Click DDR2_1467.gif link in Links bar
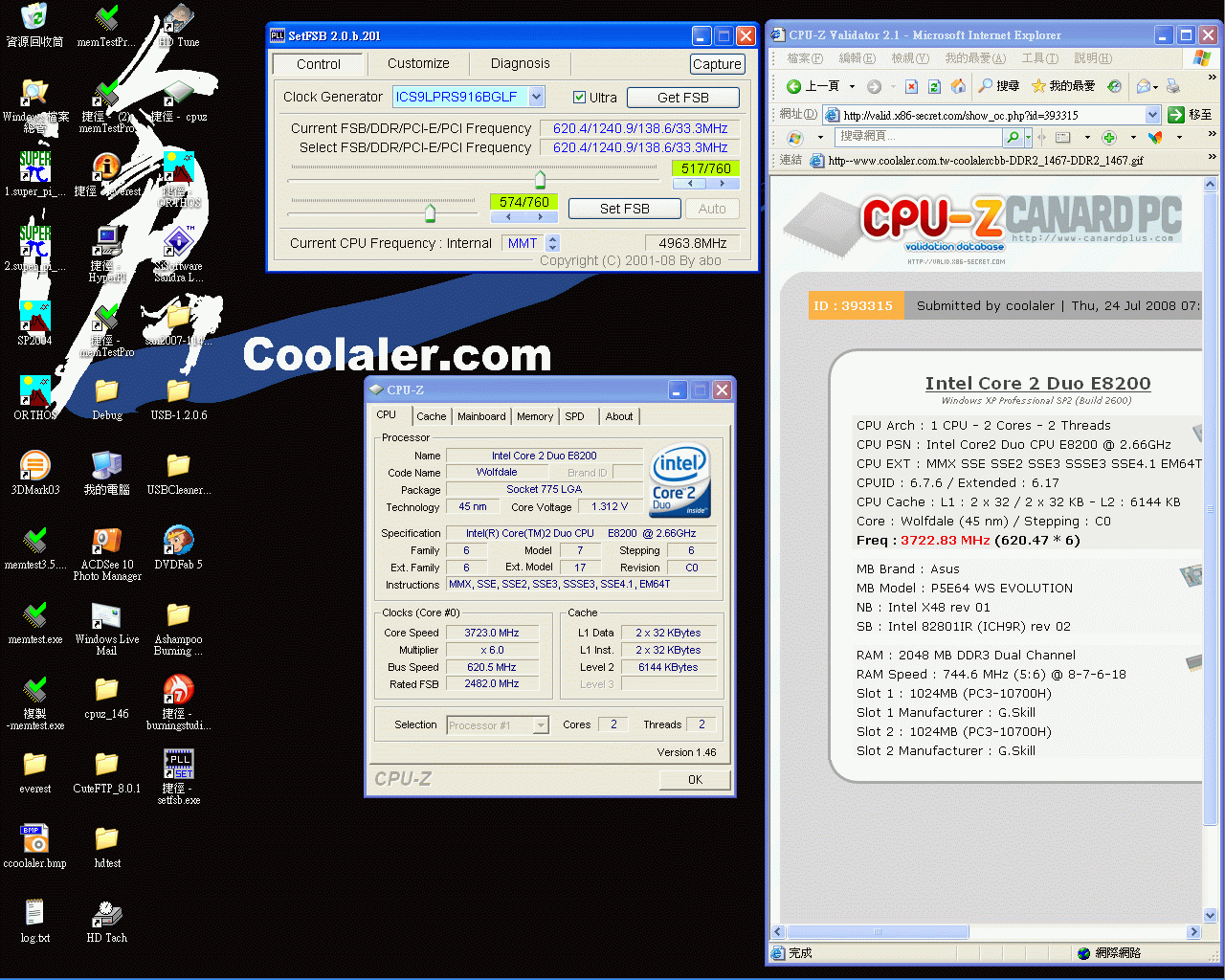The height and width of the screenshot is (980, 1225). [x=976, y=161]
